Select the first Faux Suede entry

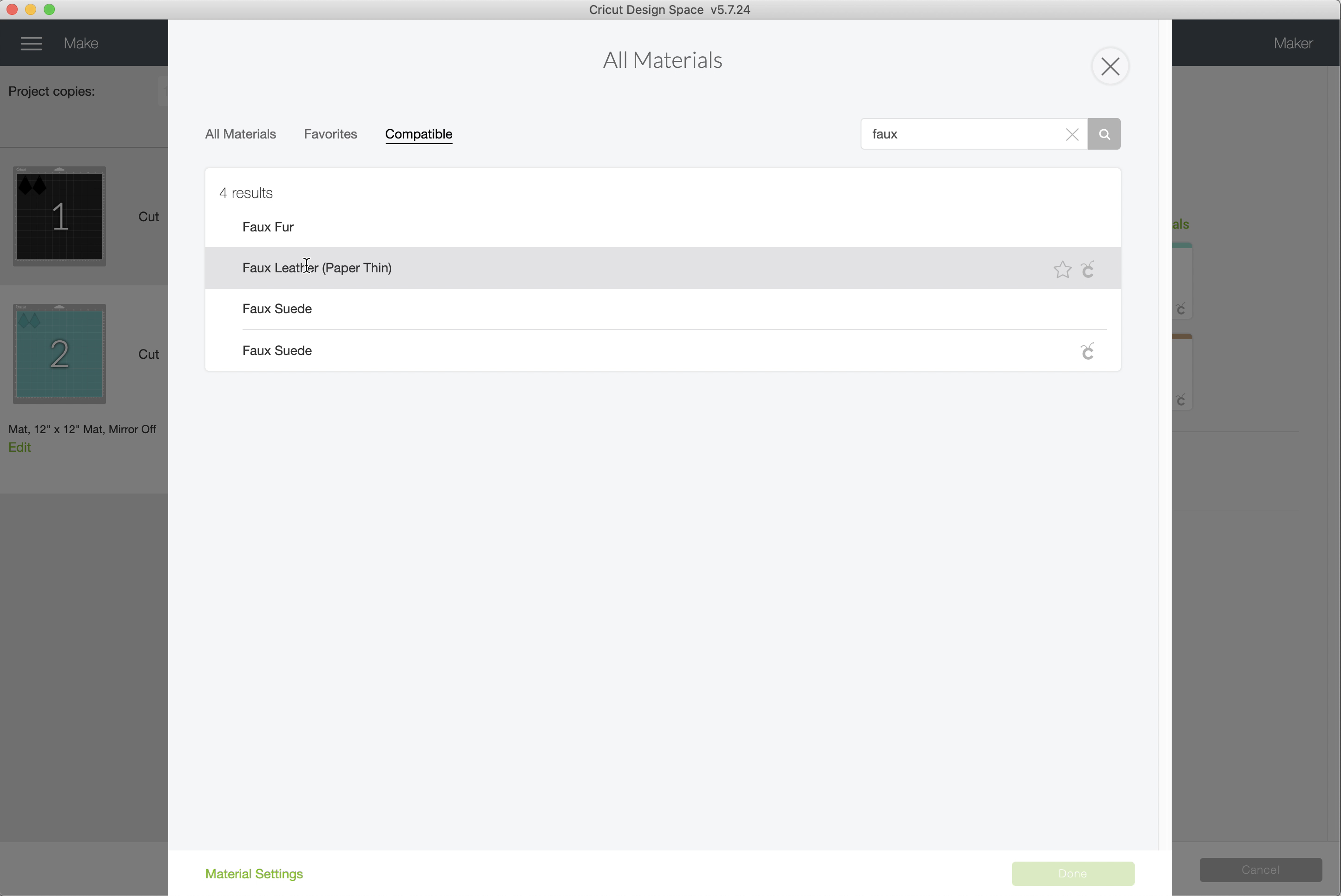pos(663,309)
